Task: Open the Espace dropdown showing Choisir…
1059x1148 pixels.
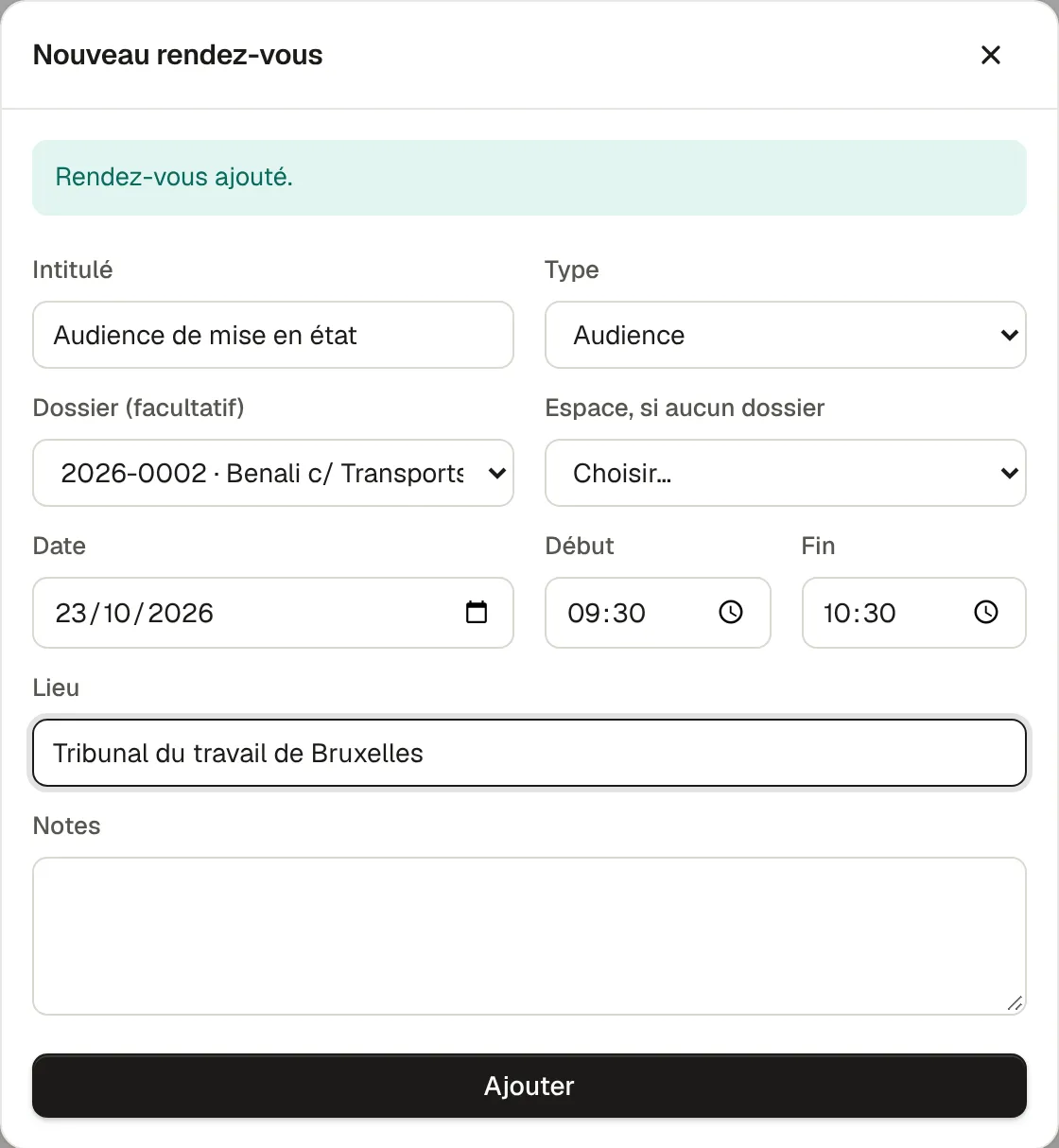Action: (786, 473)
